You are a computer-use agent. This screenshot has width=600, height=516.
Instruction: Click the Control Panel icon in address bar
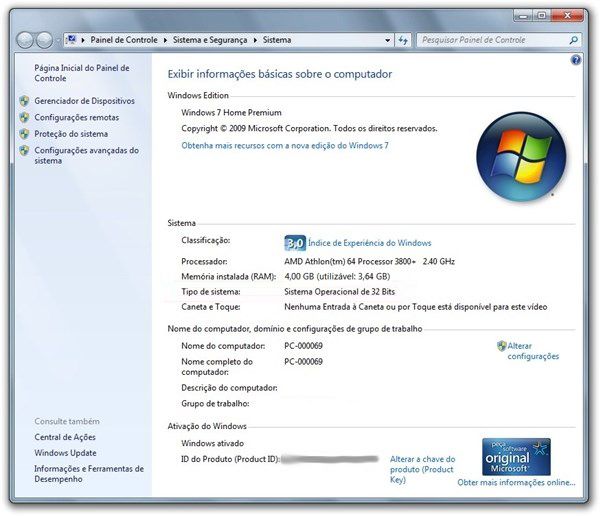[x=71, y=39]
